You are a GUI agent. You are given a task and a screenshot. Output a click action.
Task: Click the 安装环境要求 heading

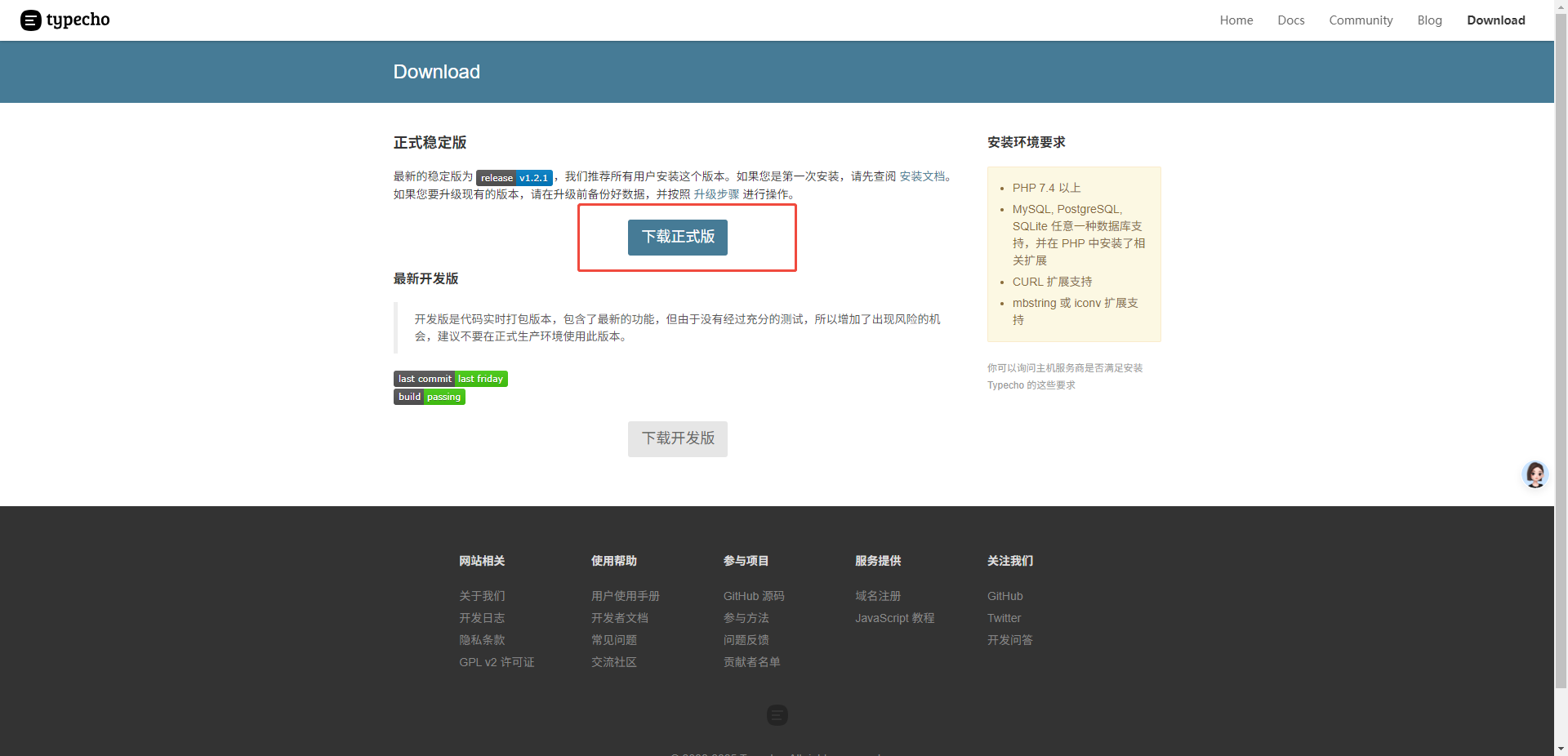click(1027, 142)
